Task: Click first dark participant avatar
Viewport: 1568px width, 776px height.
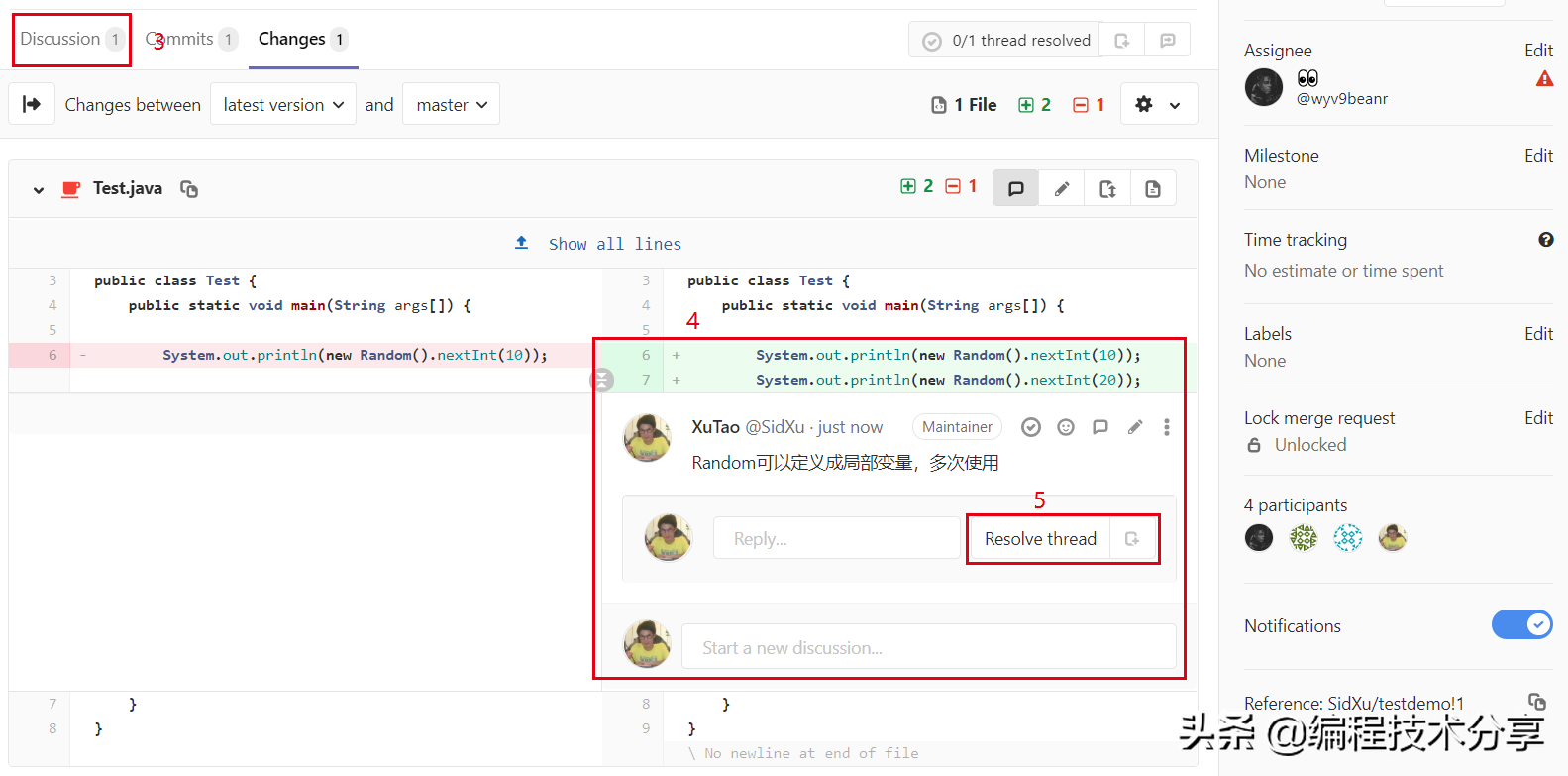Action: pos(1259,538)
